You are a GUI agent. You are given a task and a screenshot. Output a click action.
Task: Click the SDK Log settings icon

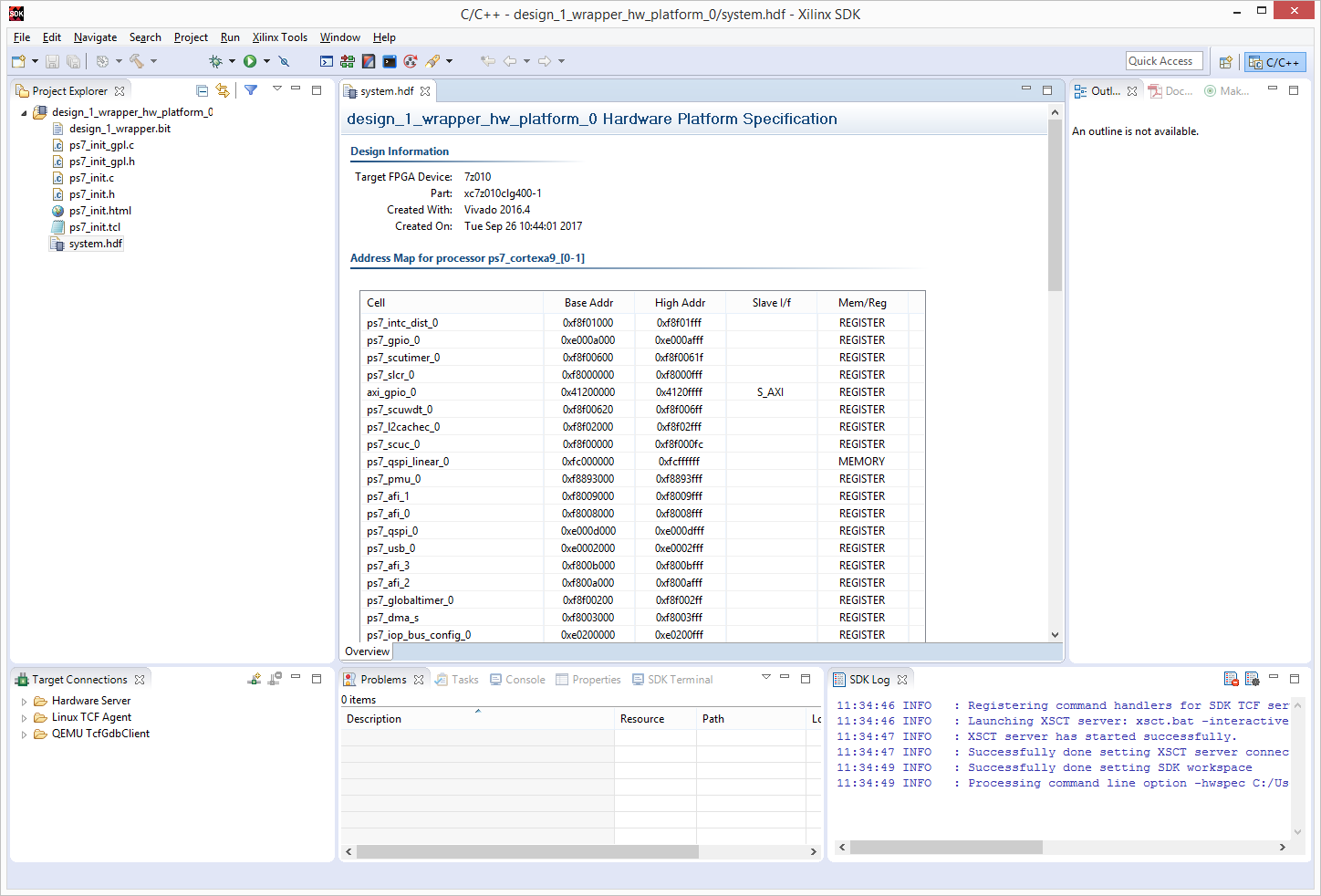(1253, 679)
